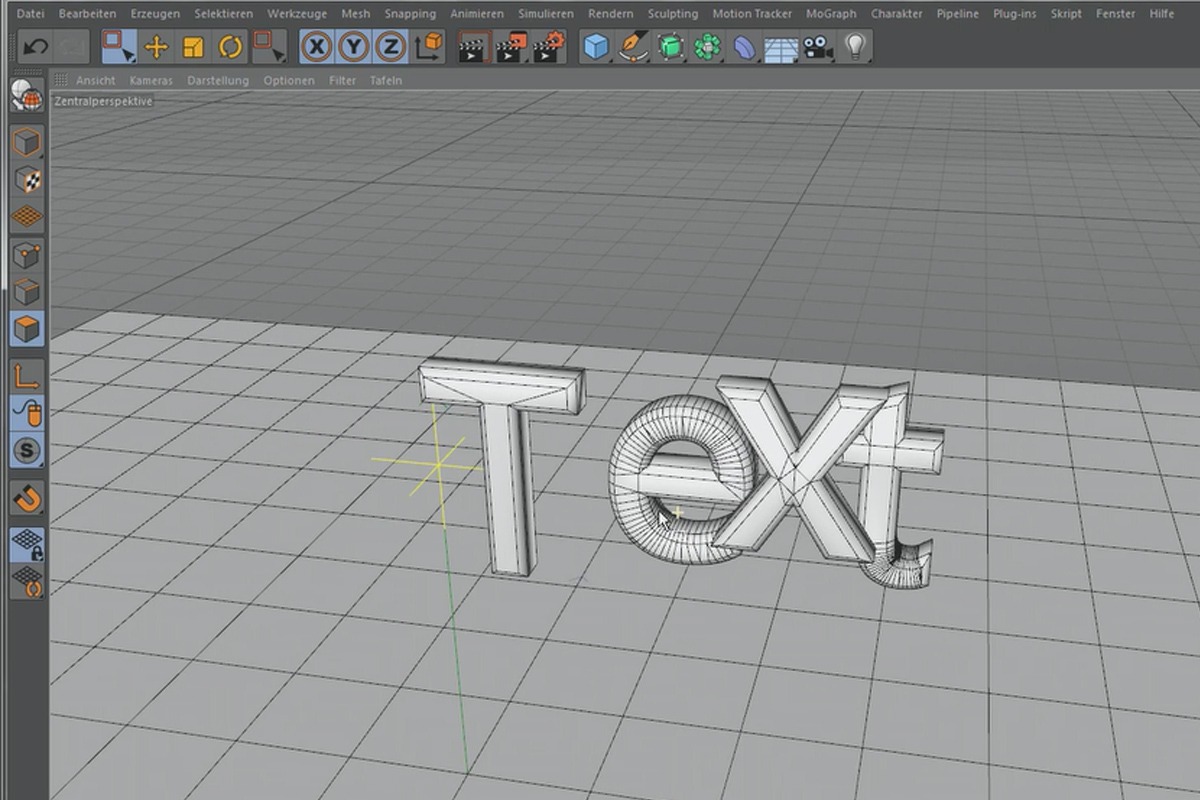Switch to Workplane mode orange grid
The image size is (1200, 800).
coord(27,217)
